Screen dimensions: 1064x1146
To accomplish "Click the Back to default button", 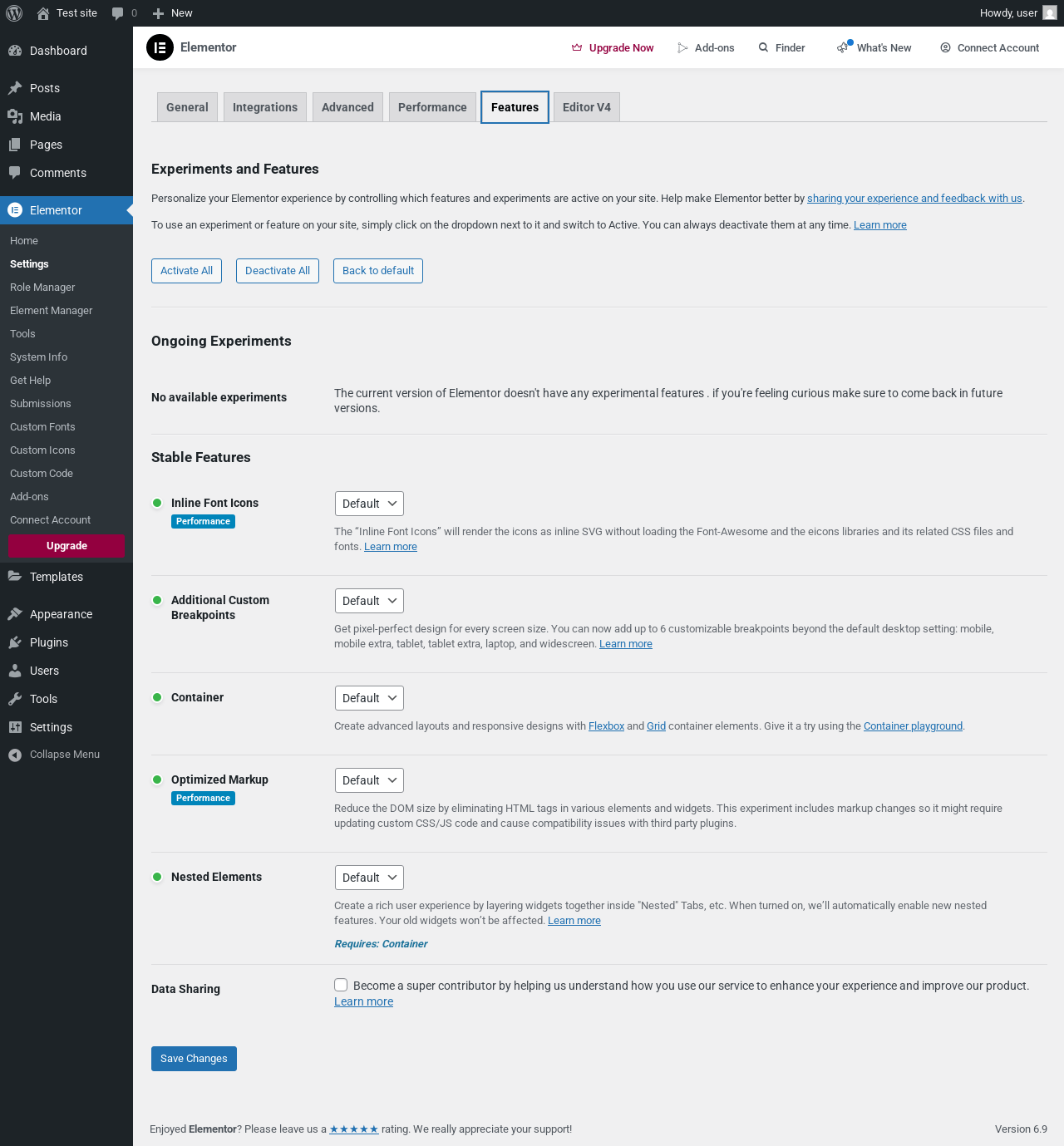I will tap(378, 271).
